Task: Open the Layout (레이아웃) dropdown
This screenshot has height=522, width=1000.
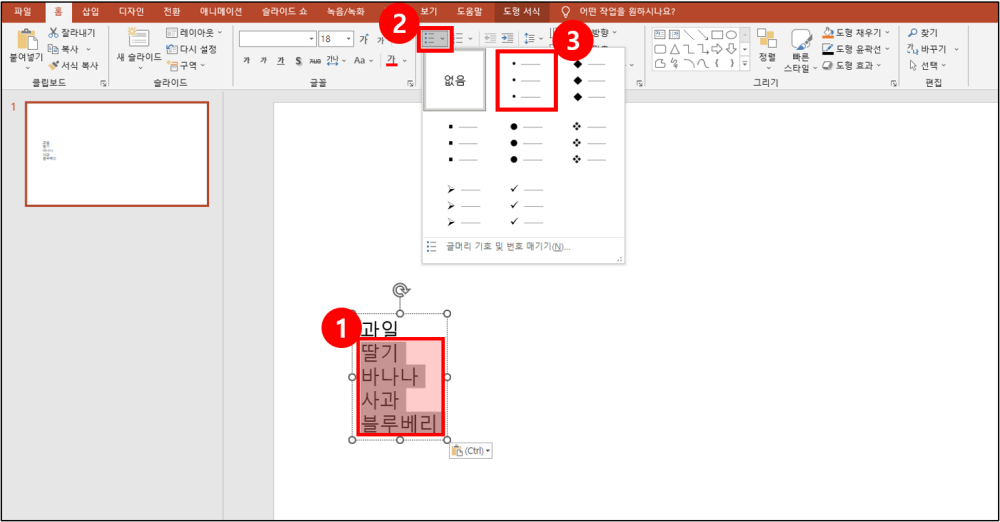Action: [x=194, y=33]
